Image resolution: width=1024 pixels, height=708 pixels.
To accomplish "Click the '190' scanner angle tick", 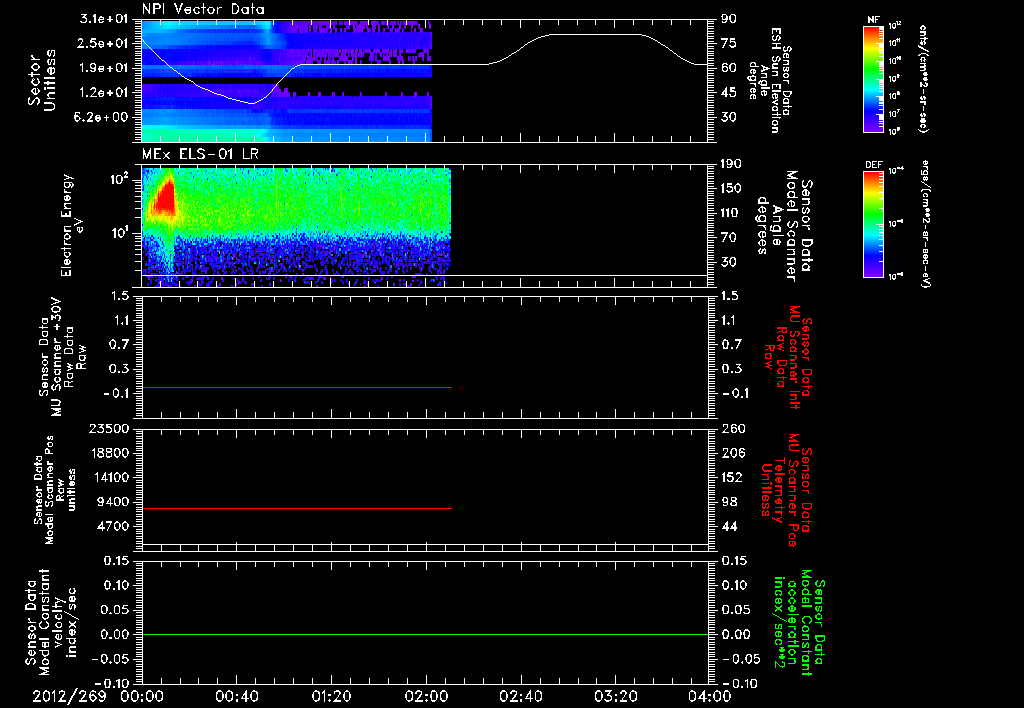I will [x=731, y=164].
